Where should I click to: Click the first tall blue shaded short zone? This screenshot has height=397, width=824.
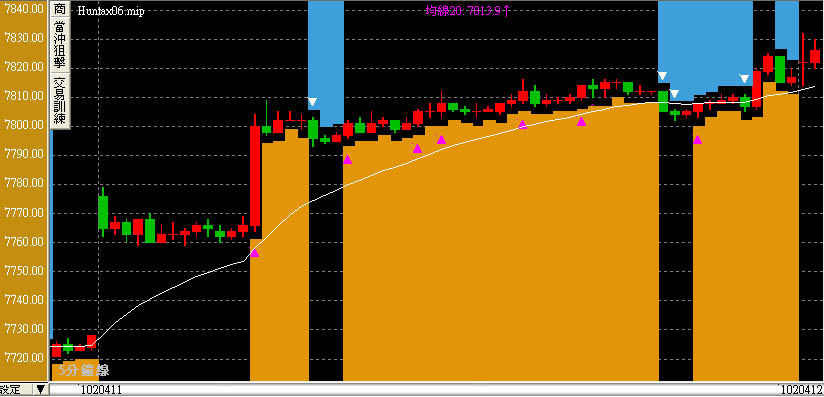326,62
